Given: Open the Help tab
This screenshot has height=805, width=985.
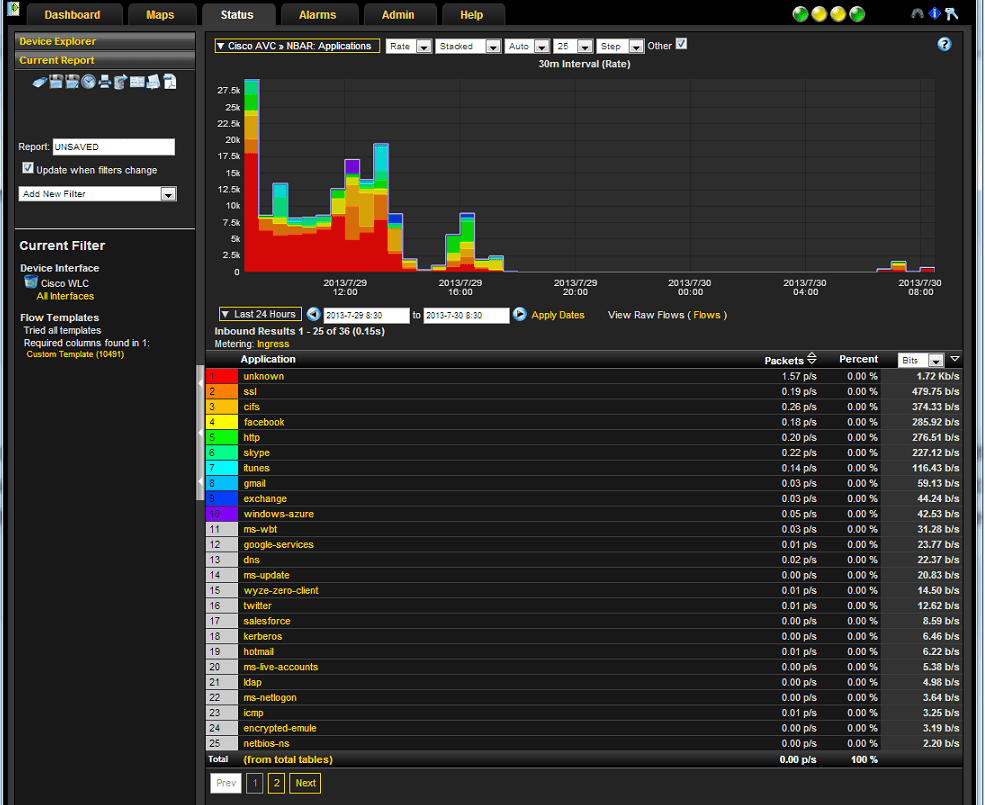Looking at the screenshot, I should (472, 14).
